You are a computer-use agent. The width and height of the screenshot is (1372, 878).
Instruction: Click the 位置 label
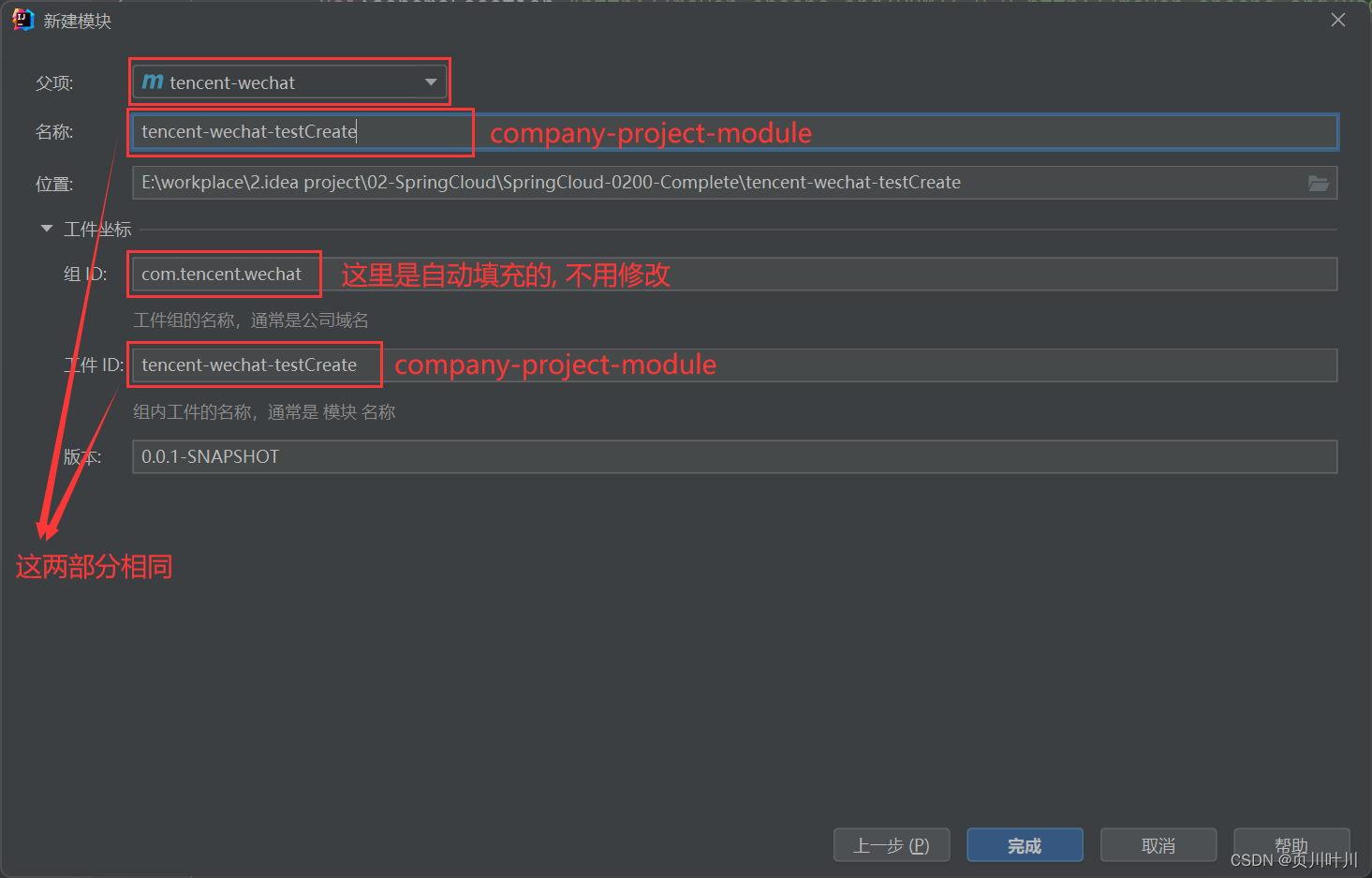point(54,184)
